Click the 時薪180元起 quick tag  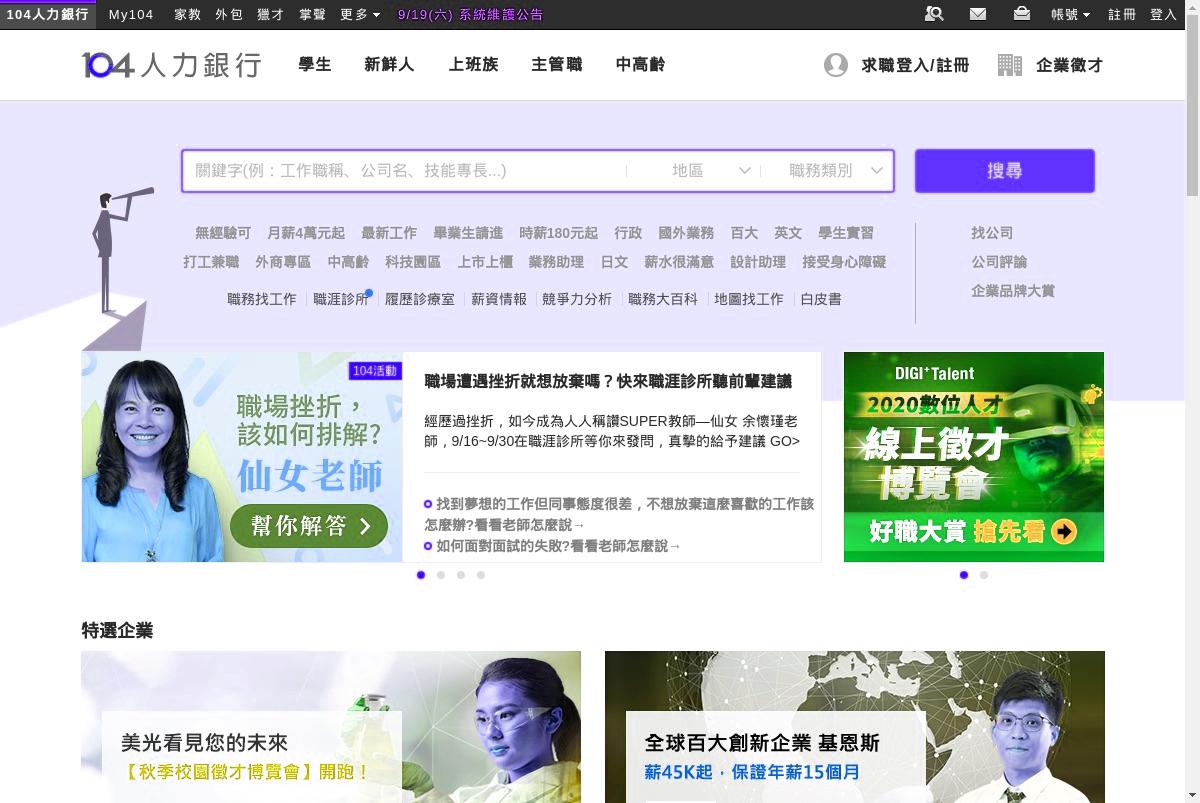pyautogui.click(x=558, y=233)
